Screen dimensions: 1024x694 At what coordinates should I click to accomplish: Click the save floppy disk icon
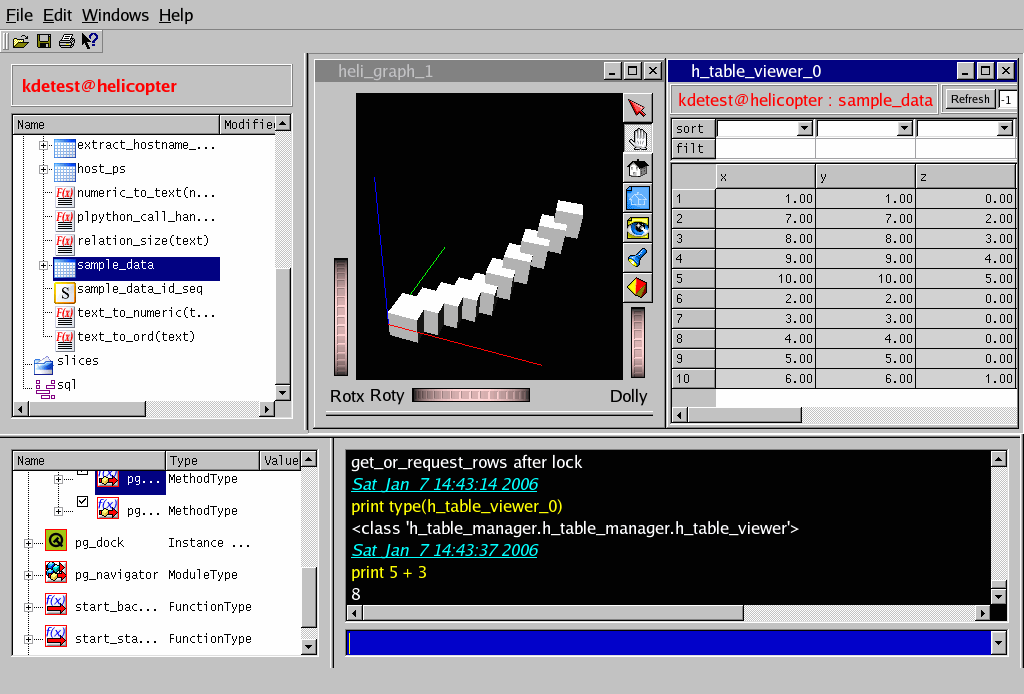coord(44,41)
